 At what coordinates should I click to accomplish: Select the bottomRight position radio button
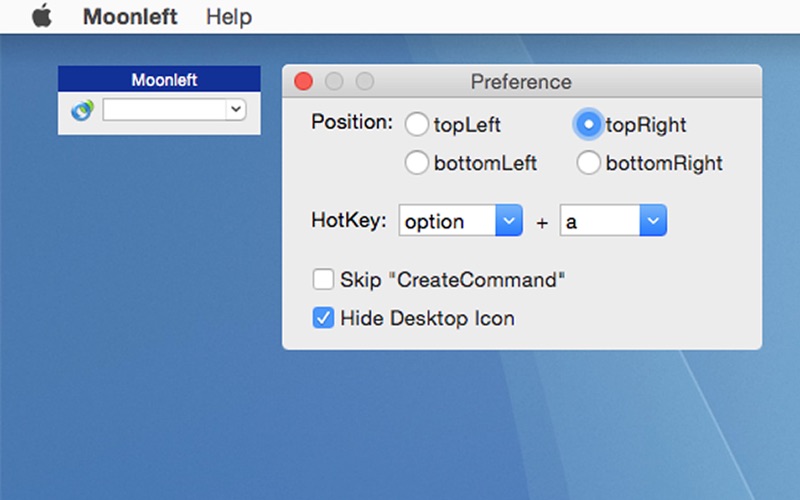pos(588,163)
